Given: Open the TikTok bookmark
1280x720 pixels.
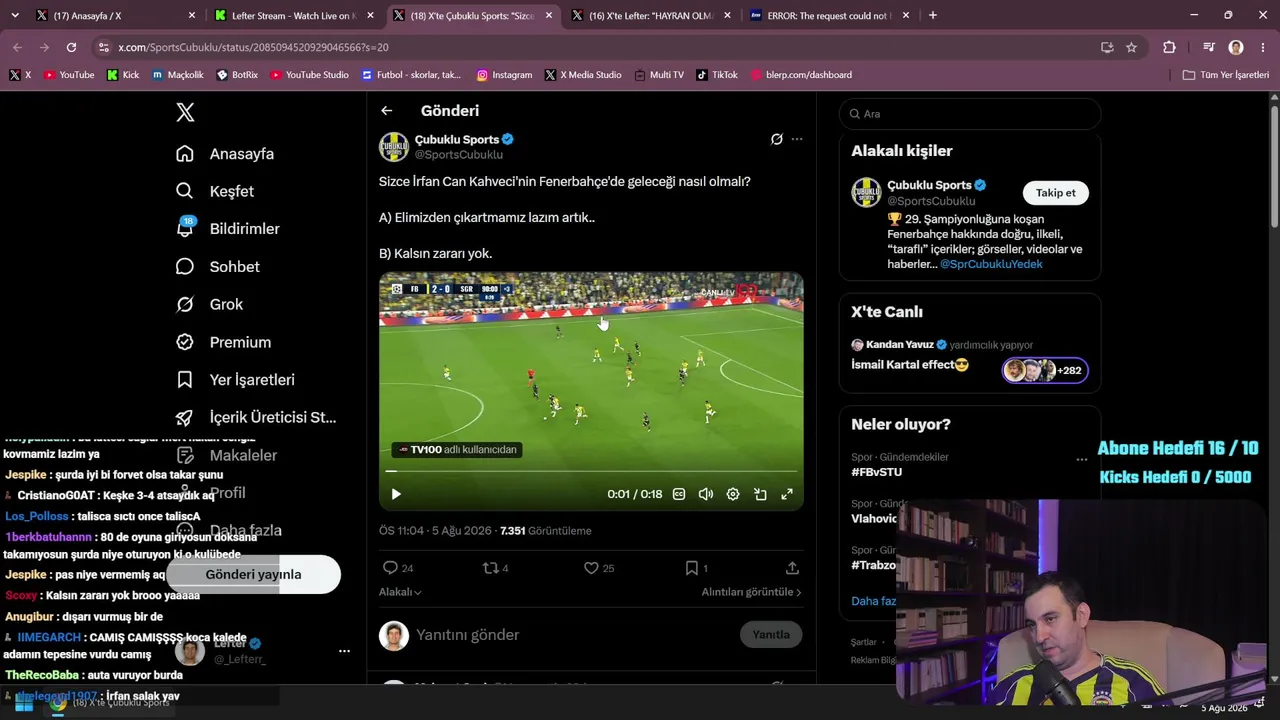Looking at the screenshot, I should (717, 75).
